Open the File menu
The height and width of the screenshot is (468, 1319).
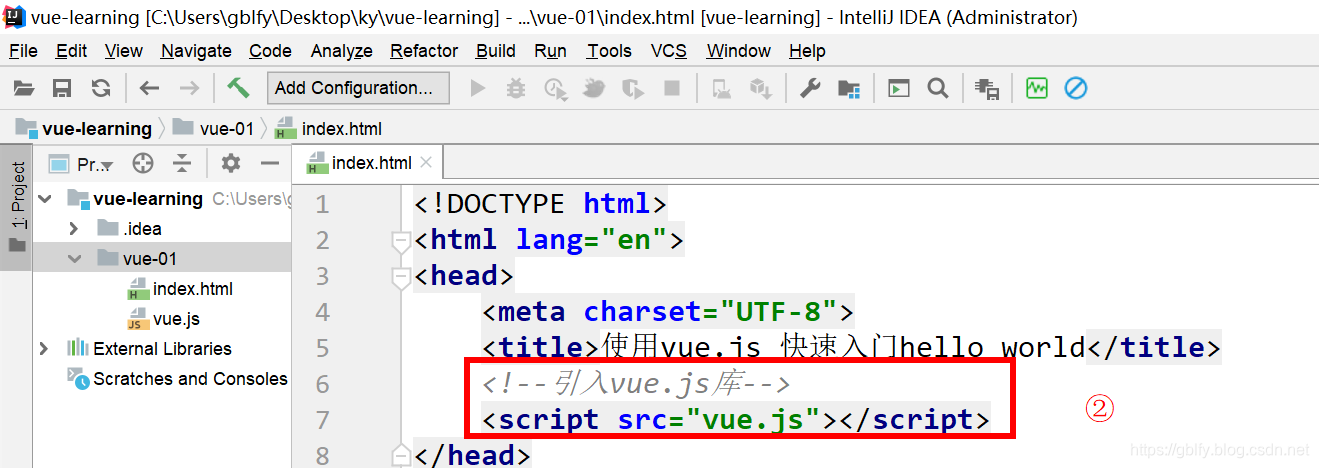point(23,51)
